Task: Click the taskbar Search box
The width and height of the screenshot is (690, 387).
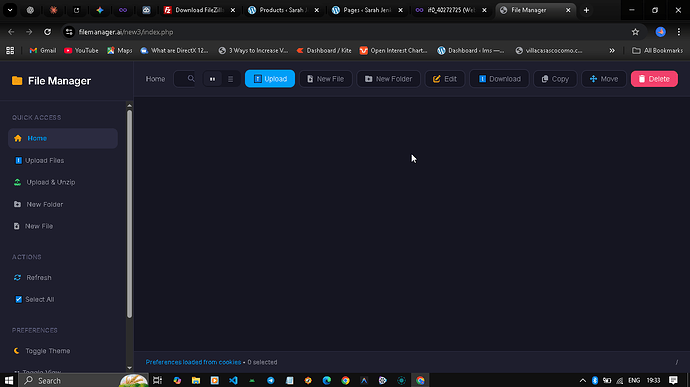Action: click(x=84, y=380)
